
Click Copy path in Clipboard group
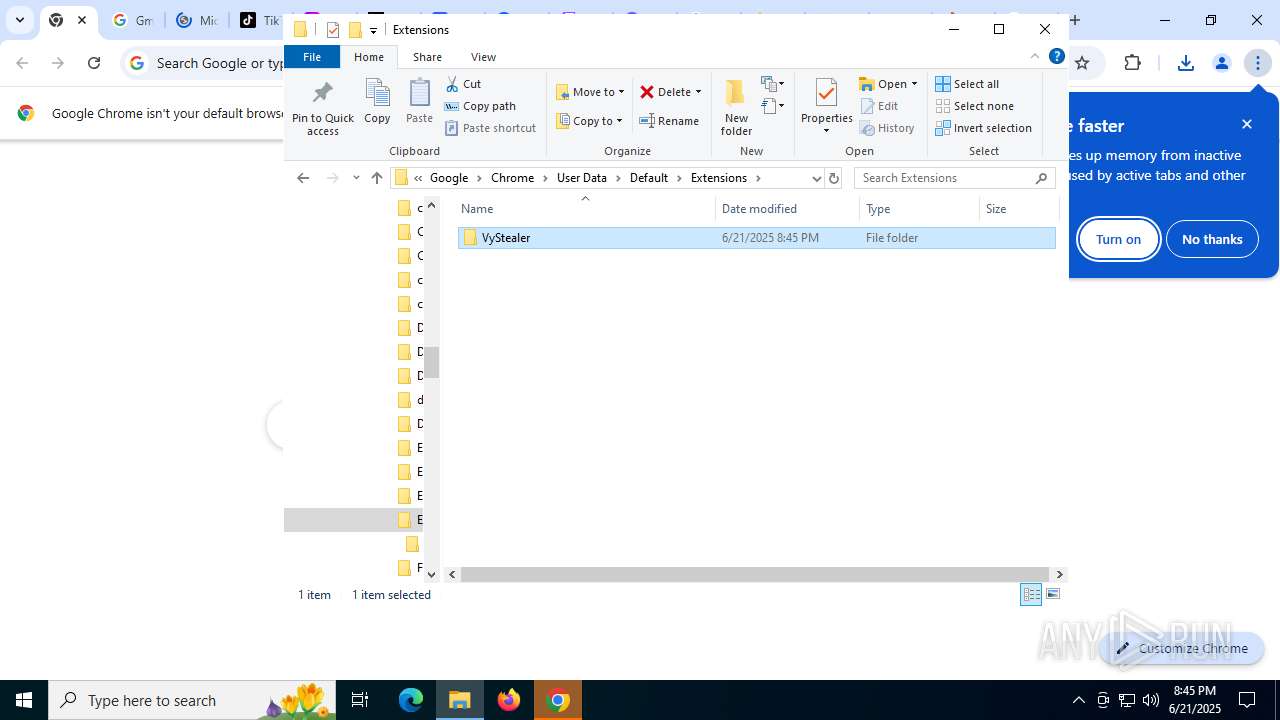click(x=480, y=106)
